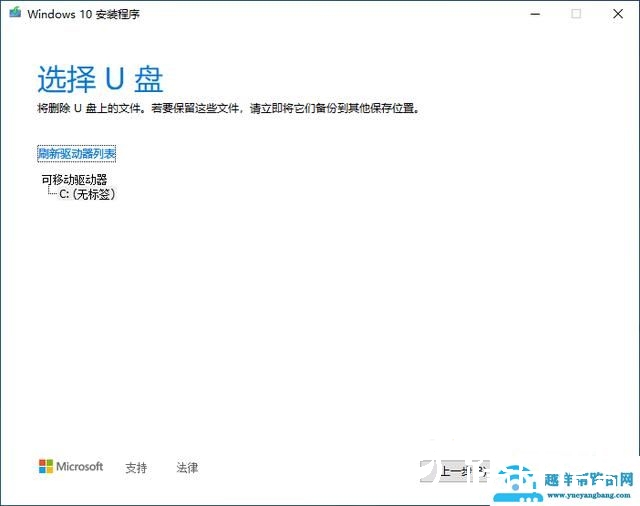Click the 将删除 U 盘上的文件 warning text
640x506 pixels.
[229, 109]
